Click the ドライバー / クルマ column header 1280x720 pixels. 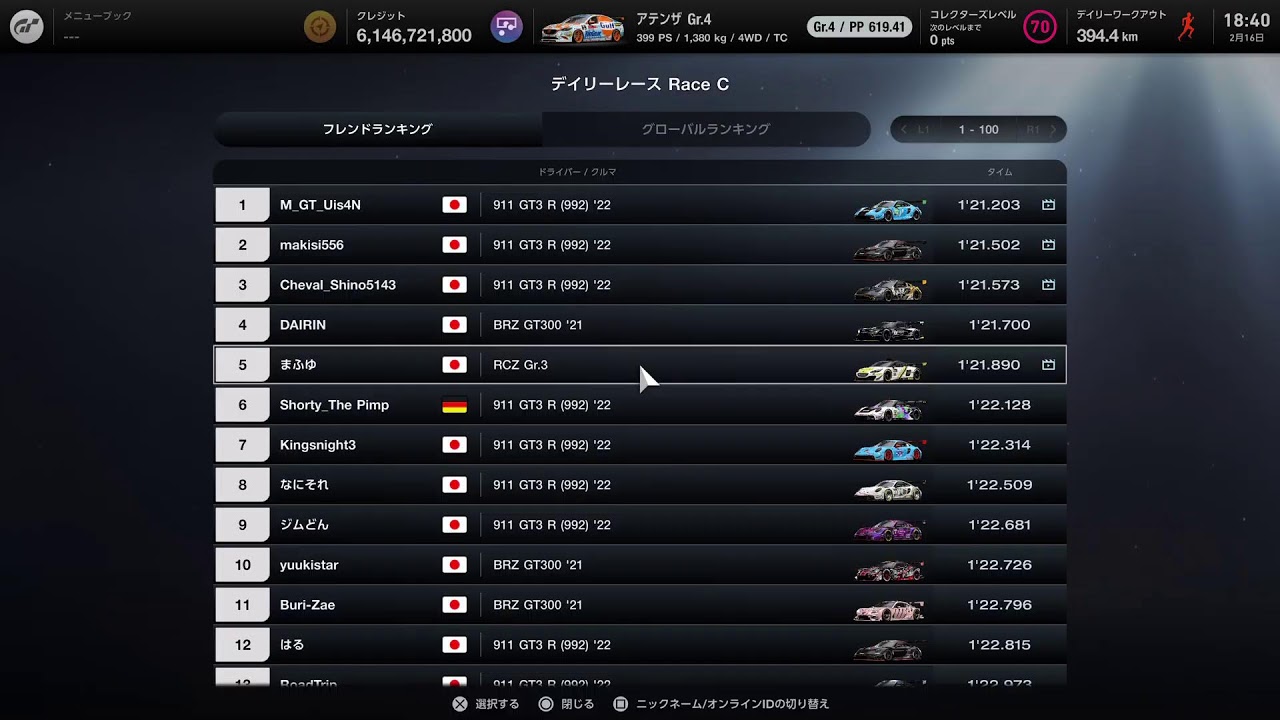(x=577, y=172)
